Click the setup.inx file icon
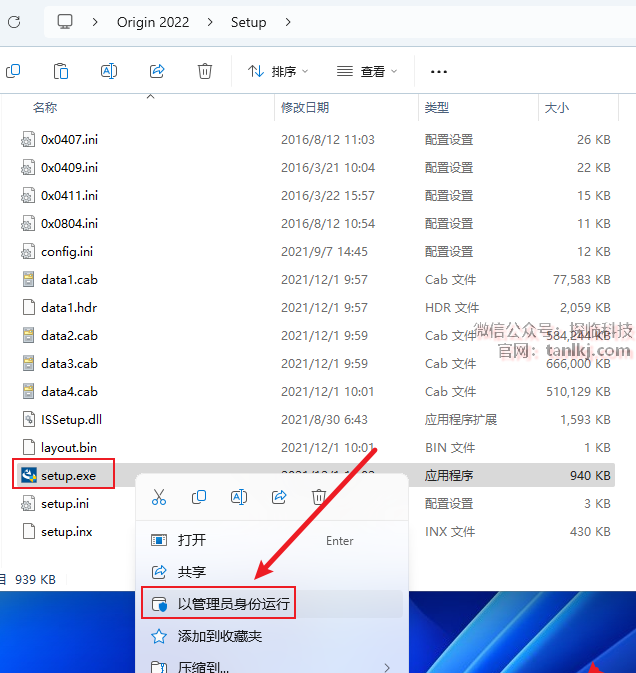Screen dimensions: 636x673 pos(29,531)
